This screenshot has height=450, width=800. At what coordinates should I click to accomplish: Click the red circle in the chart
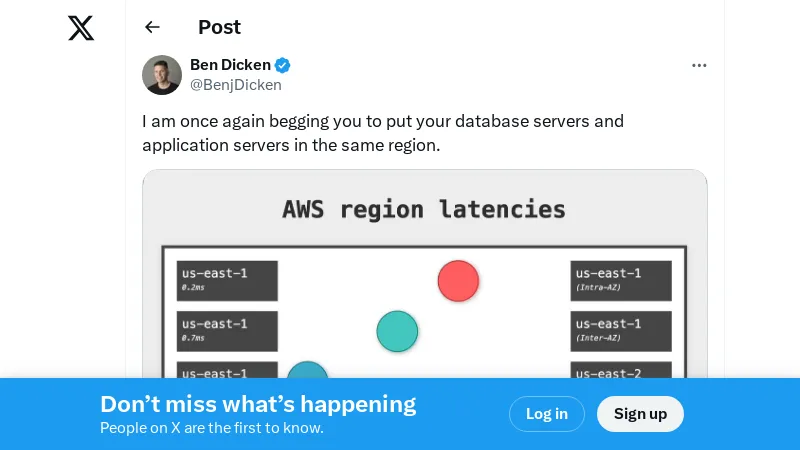click(x=458, y=281)
